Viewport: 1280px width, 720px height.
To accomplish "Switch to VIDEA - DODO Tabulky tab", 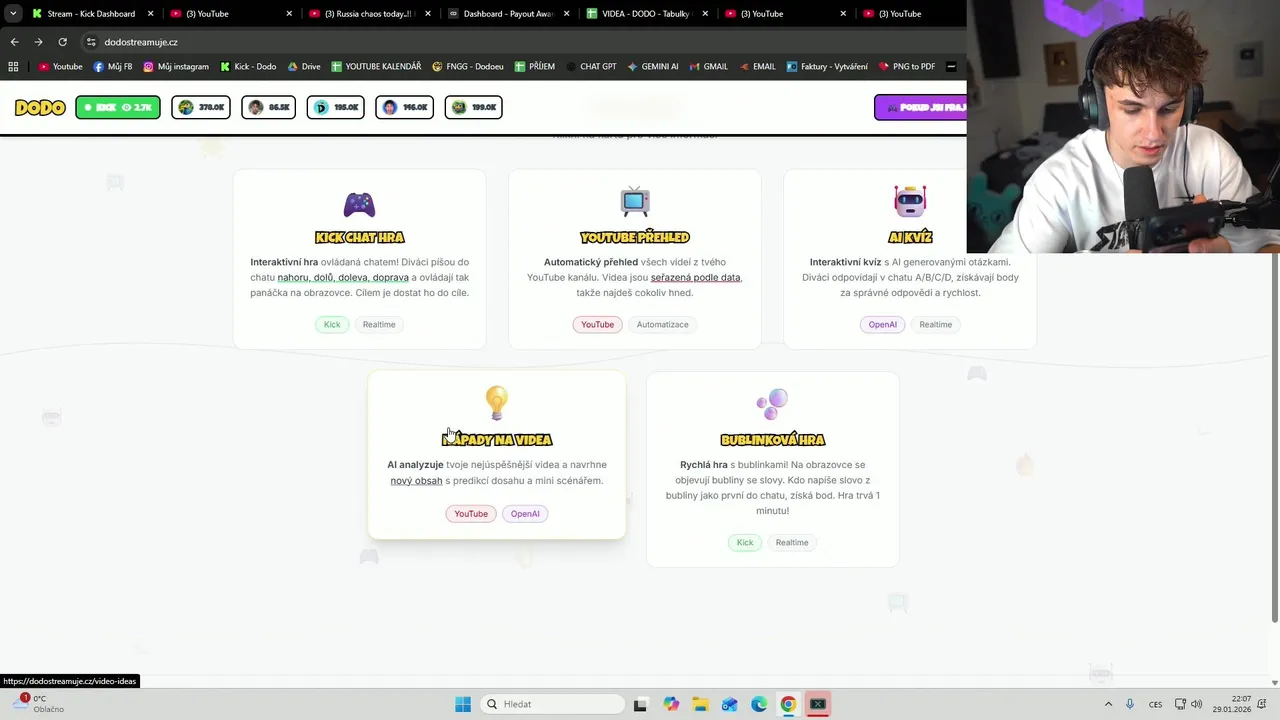I will click(647, 14).
